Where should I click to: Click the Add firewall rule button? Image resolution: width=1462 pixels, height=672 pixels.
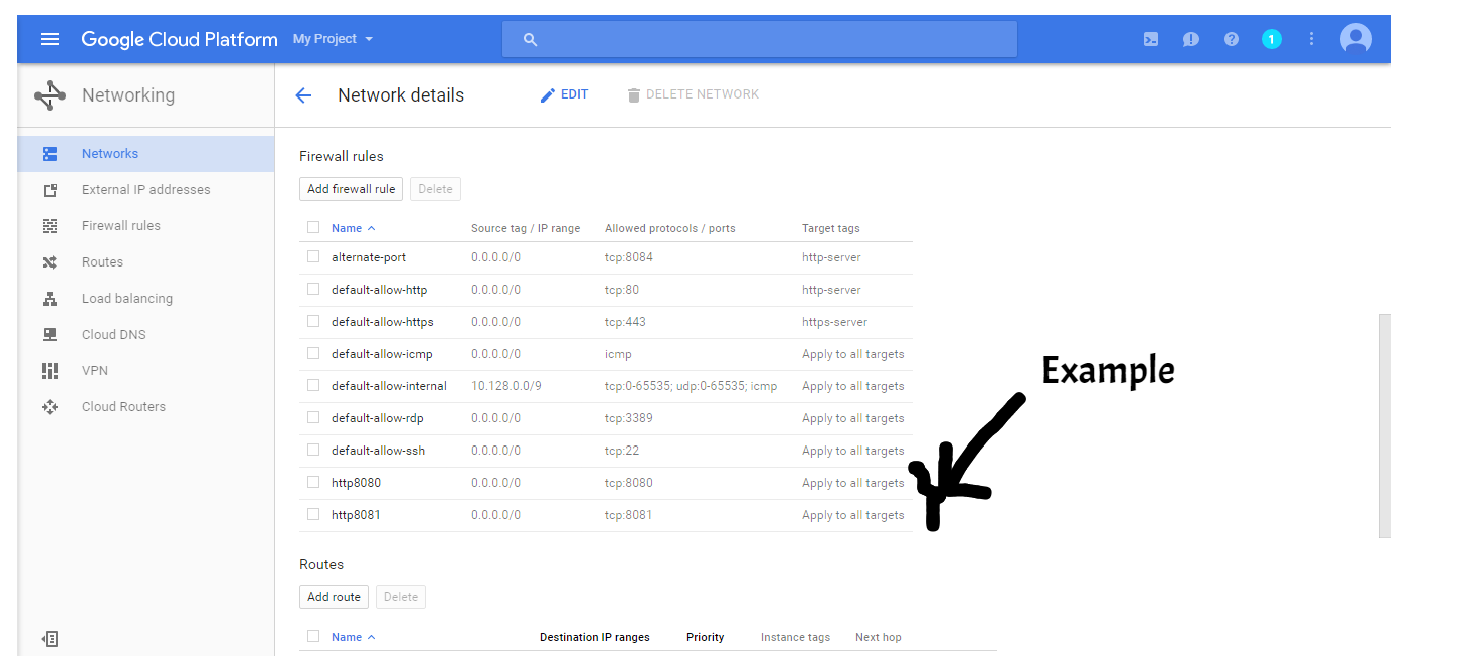point(351,189)
